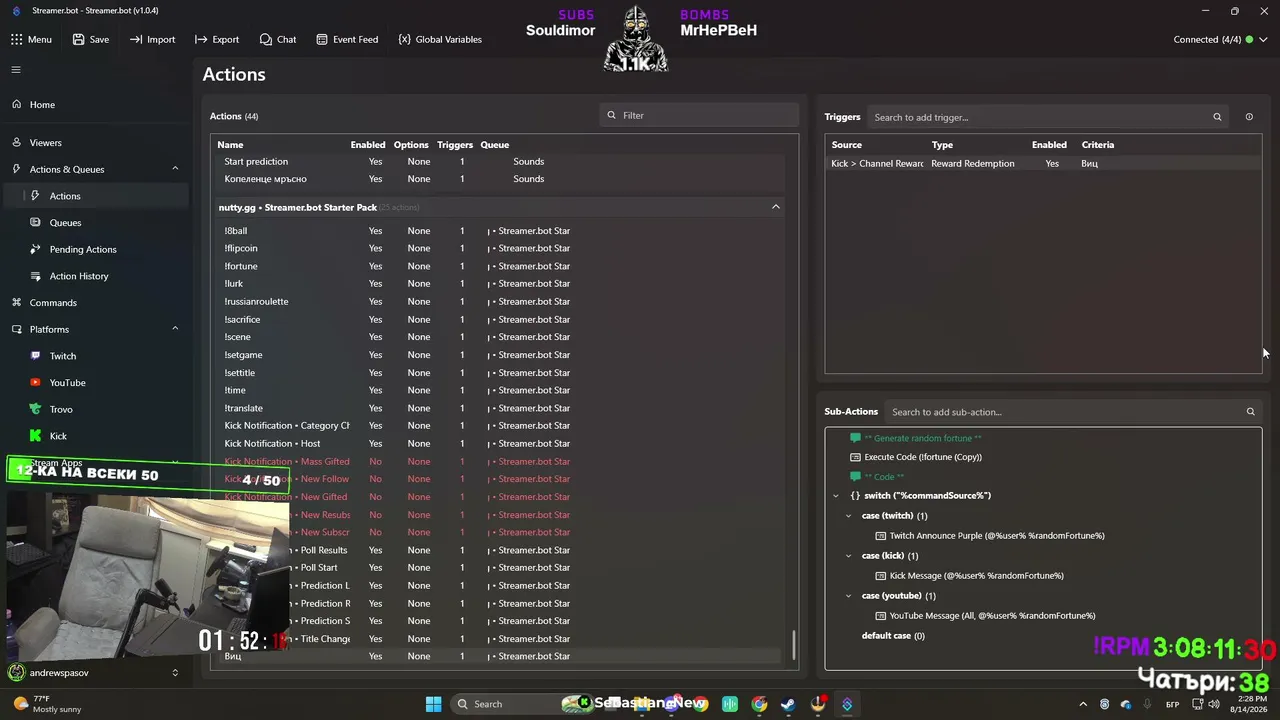1280x720 pixels.
Task: Open the Trovo platform settings
Action: [x=95, y=409]
